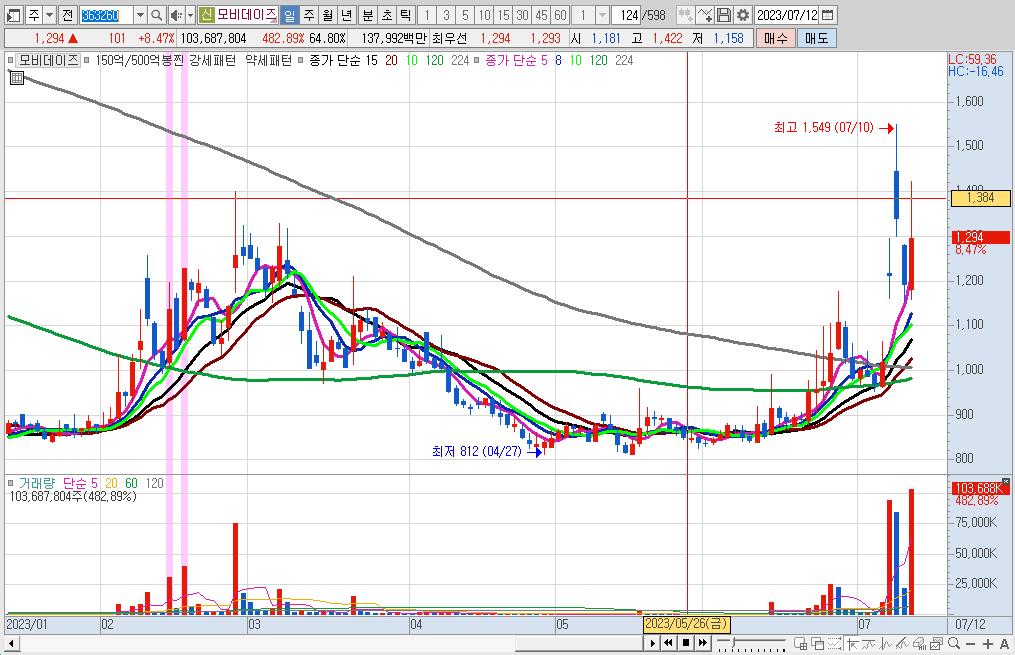1015x655 pixels.
Task: Select the 월 monthly period
Action: [328, 15]
